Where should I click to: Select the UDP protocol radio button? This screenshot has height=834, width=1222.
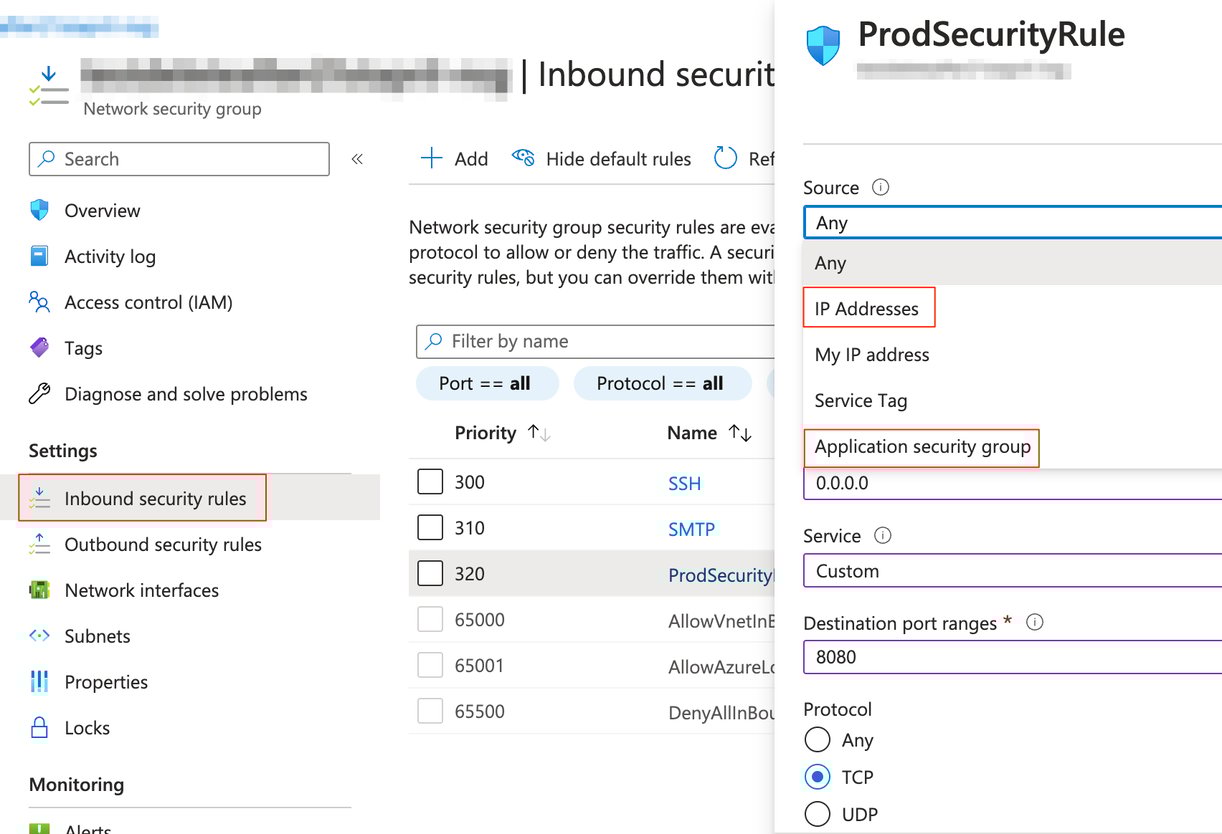point(817,814)
